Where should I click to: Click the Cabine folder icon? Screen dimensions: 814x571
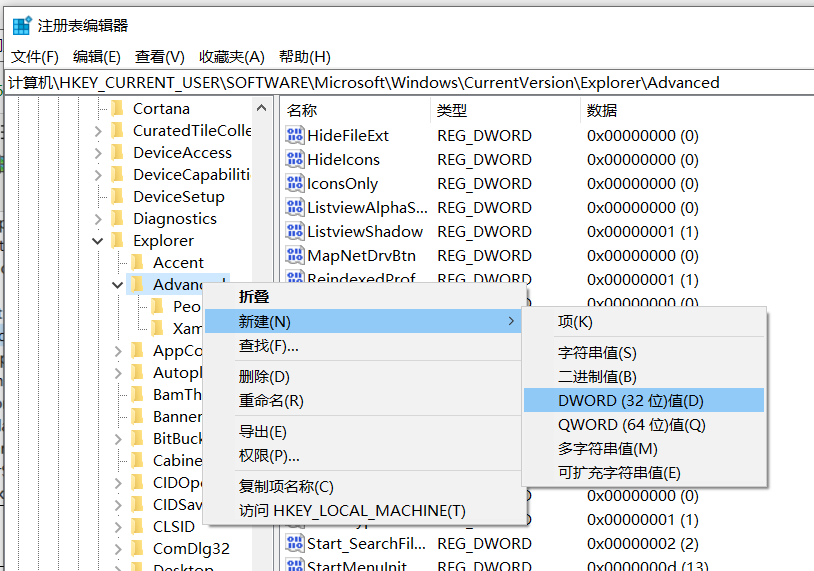coord(138,460)
